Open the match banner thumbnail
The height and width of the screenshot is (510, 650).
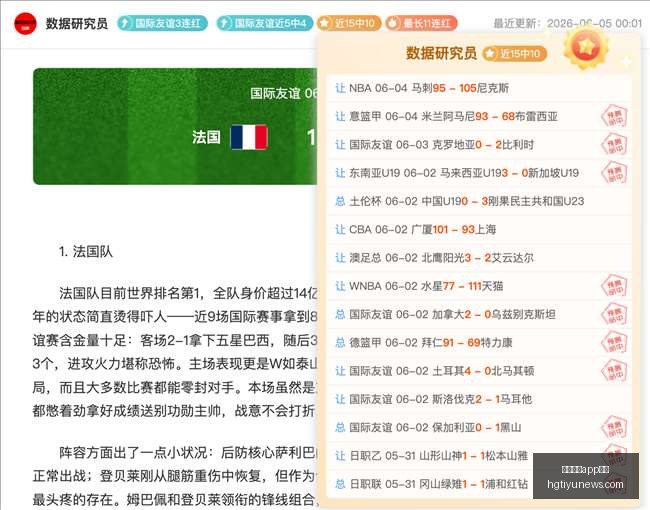coord(175,126)
